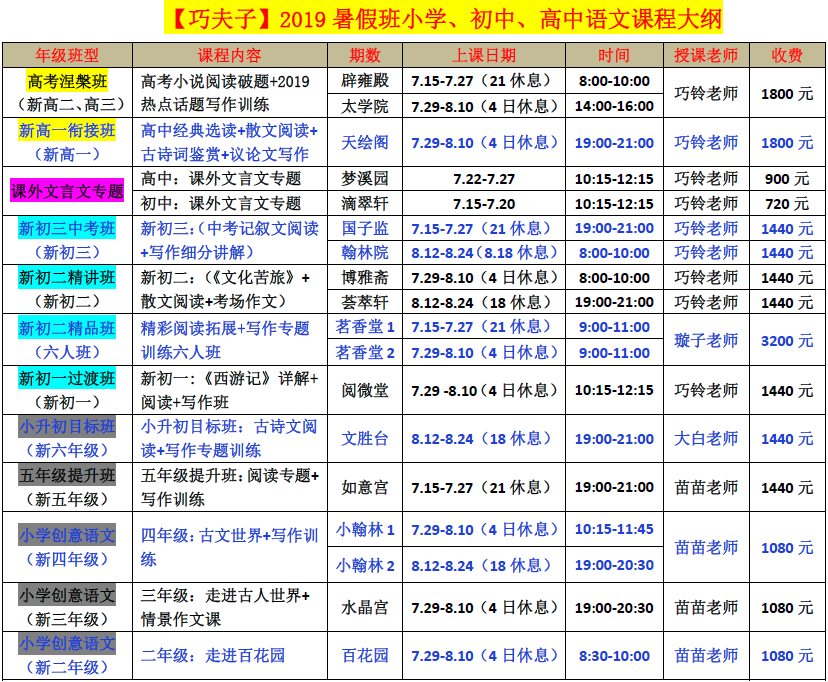The image size is (828, 682).
Task: Select the yellow-highlighted 高考涅槃班 label
Action: pos(67,81)
